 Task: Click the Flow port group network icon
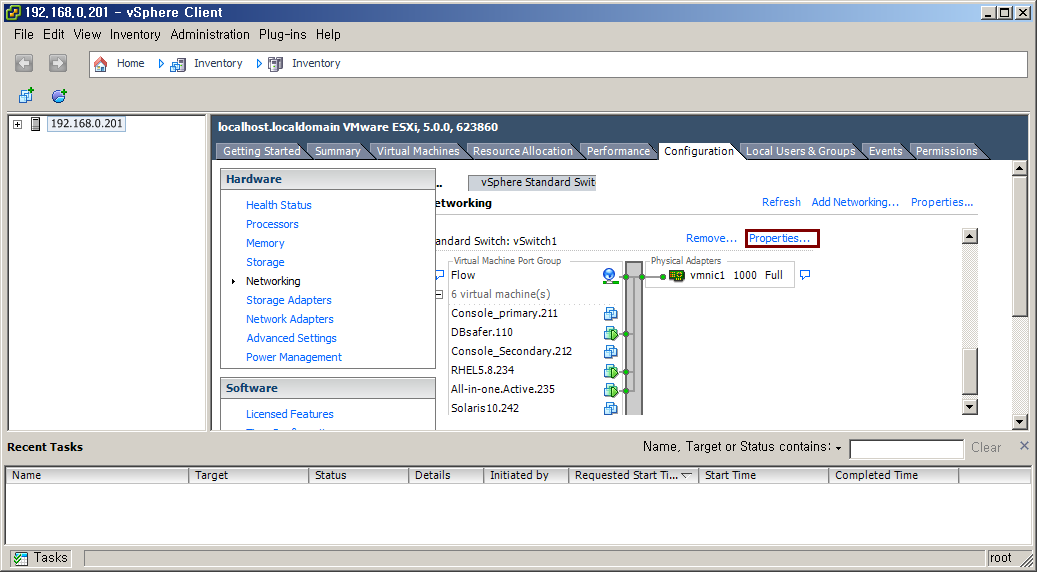[609, 276]
